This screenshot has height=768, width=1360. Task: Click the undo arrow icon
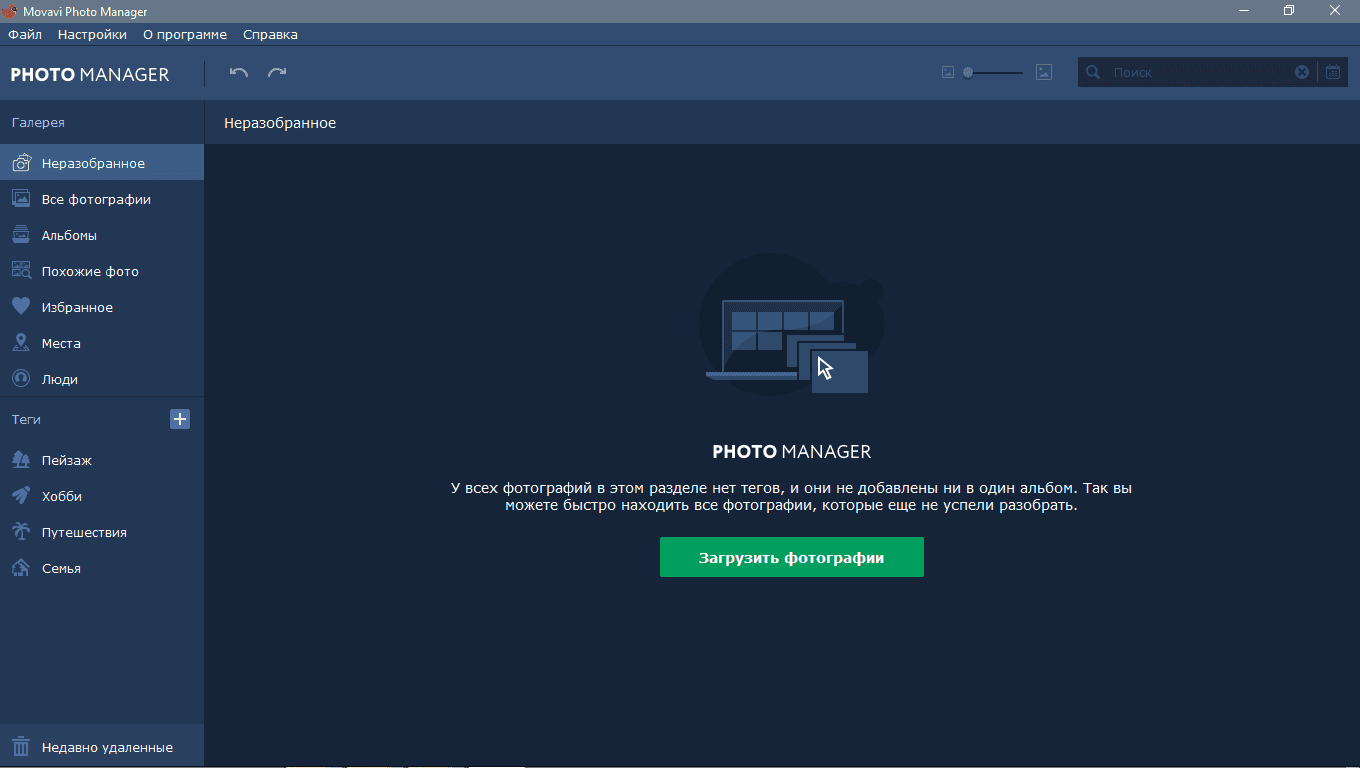click(238, 72)
